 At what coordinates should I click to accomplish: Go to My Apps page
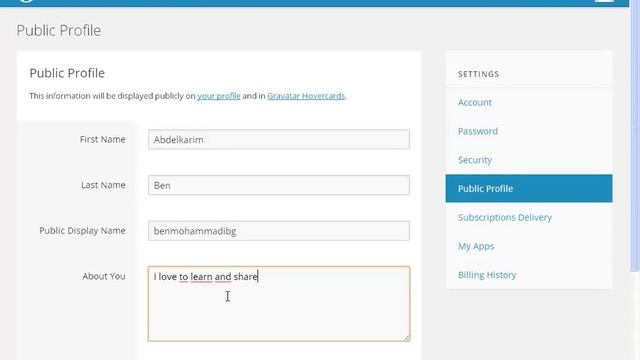[x=476, y=246]
